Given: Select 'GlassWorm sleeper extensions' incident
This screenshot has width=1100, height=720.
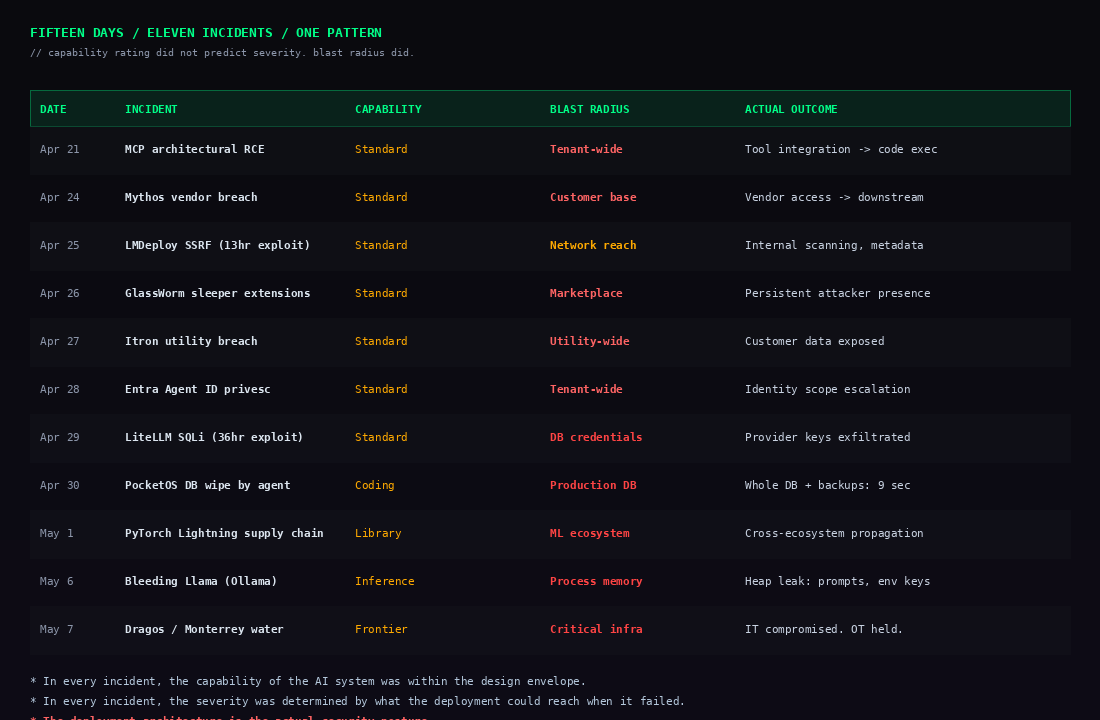Looking at the screenshot, I should [217, 293].
